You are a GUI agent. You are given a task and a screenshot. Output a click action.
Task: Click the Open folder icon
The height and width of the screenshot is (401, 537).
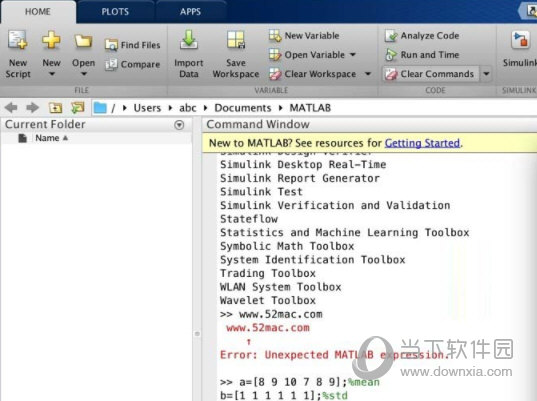[x=83, y=41]
